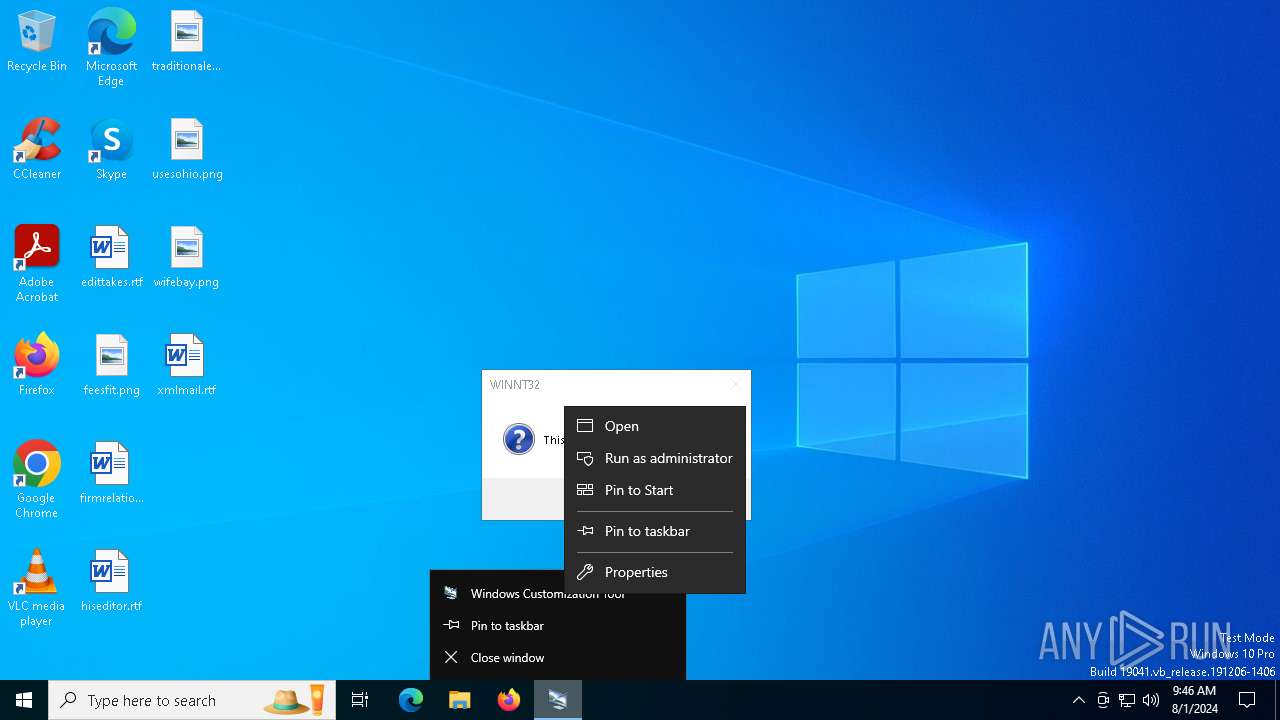This screenshot has width=1280, height=720.
Task: Select the firmrelatio... document icon
Action: (x=111, y=474)
